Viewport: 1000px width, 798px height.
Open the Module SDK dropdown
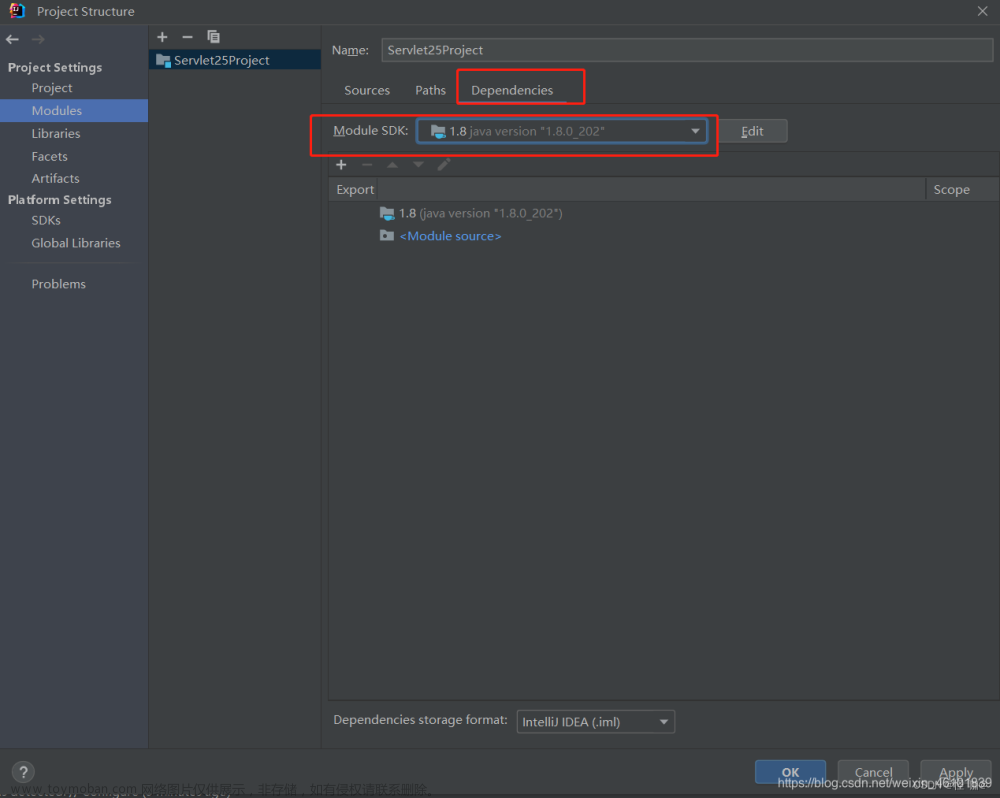(561, 131)
